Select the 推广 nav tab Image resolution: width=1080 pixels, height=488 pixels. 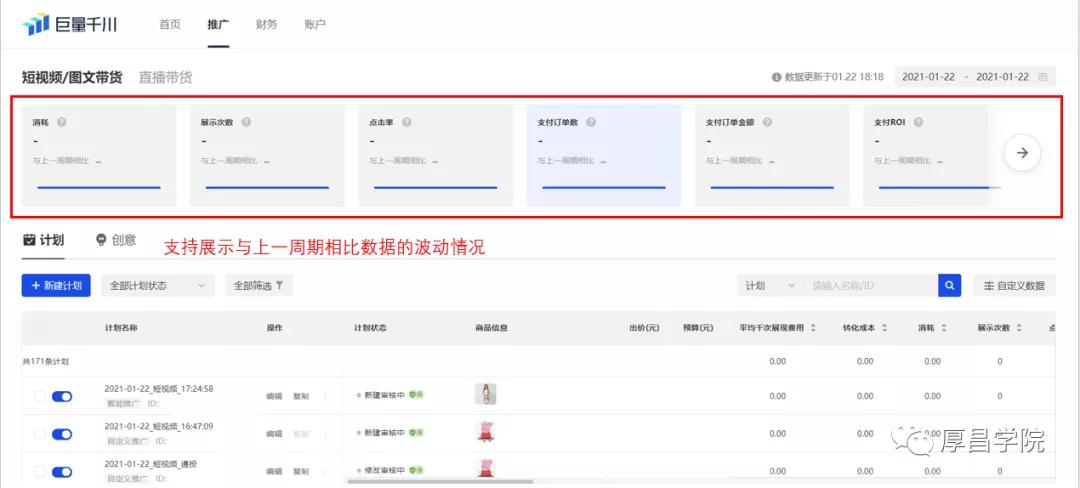coord(218,24)
